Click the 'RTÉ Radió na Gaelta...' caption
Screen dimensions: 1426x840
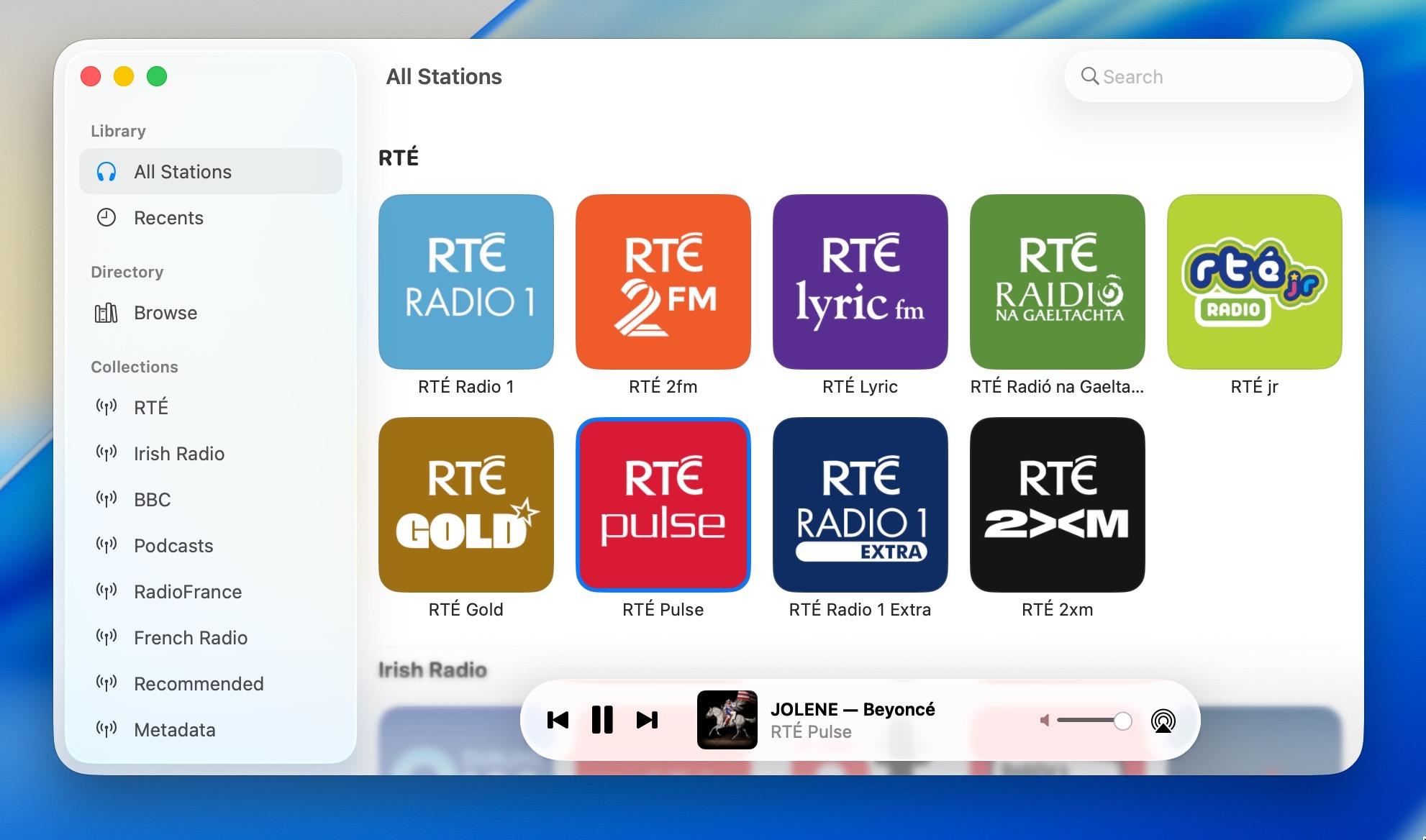(x=1058, y=387)
